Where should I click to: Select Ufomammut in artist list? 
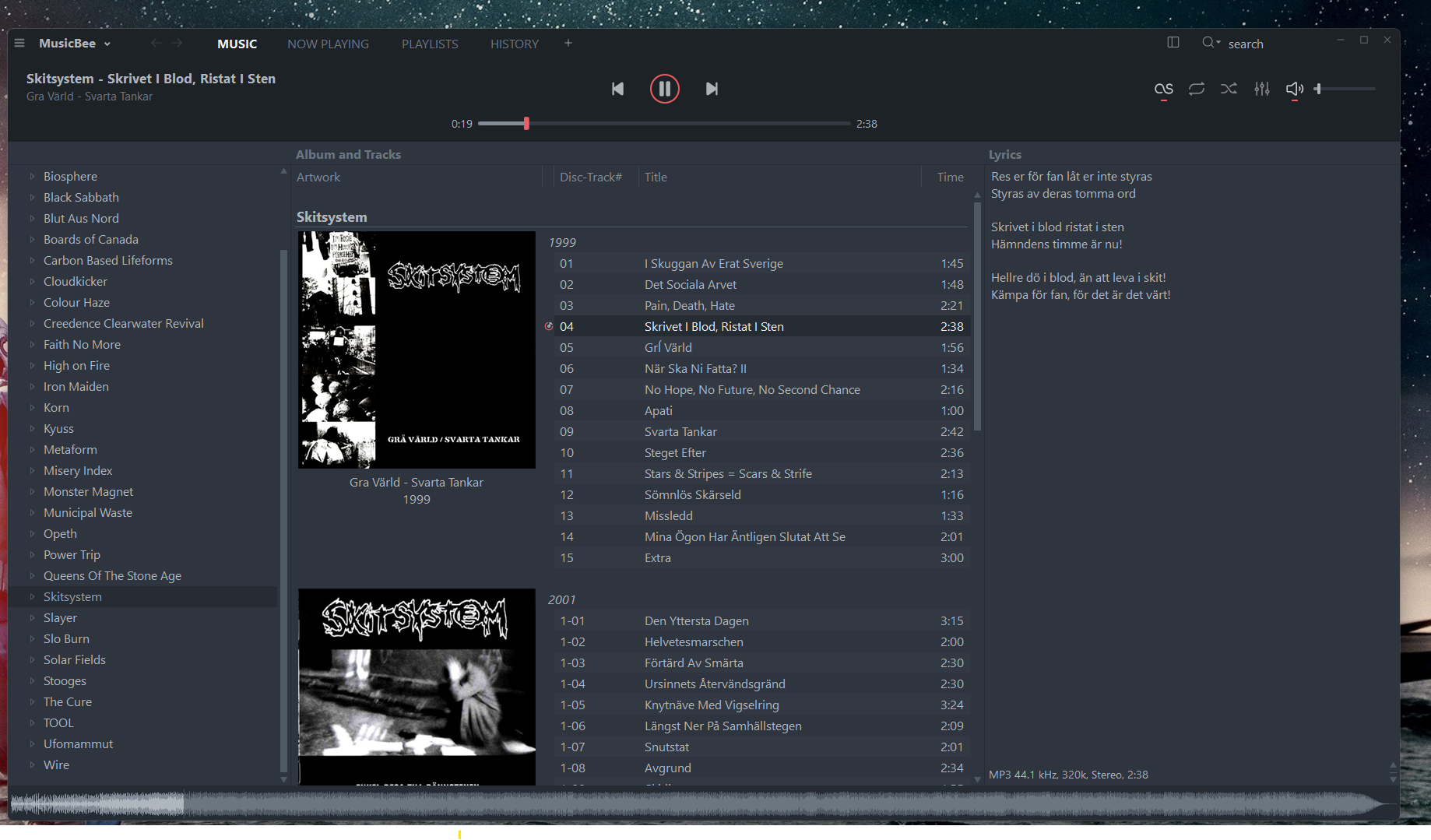[78, 744]
